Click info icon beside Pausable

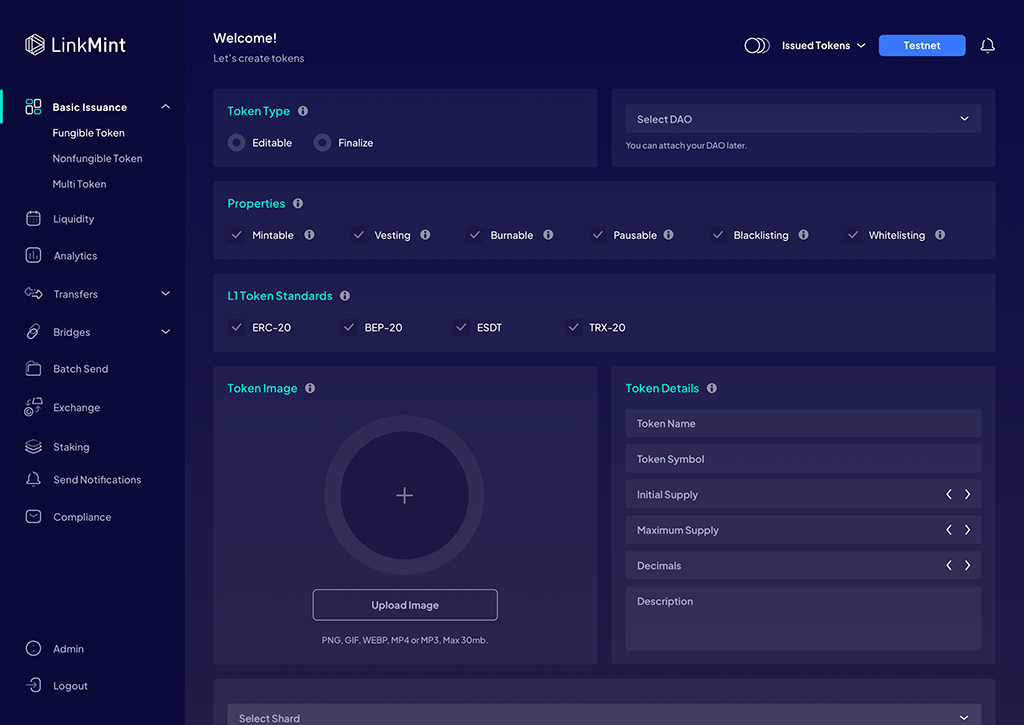(x=669, y=234)
